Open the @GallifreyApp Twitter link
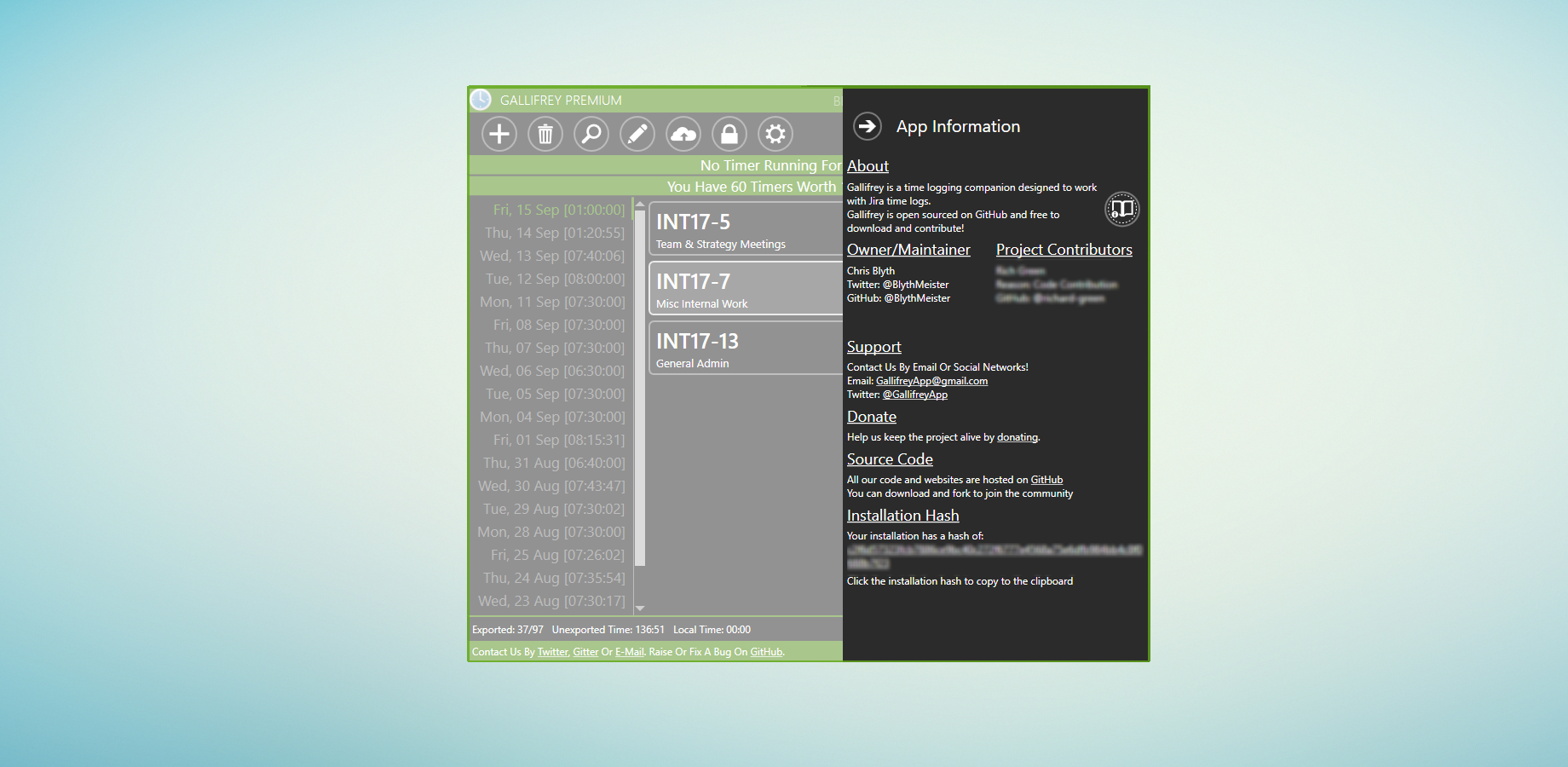This screenshot has height=767, width=1568. pyautogui.click(x=915, y=395)
